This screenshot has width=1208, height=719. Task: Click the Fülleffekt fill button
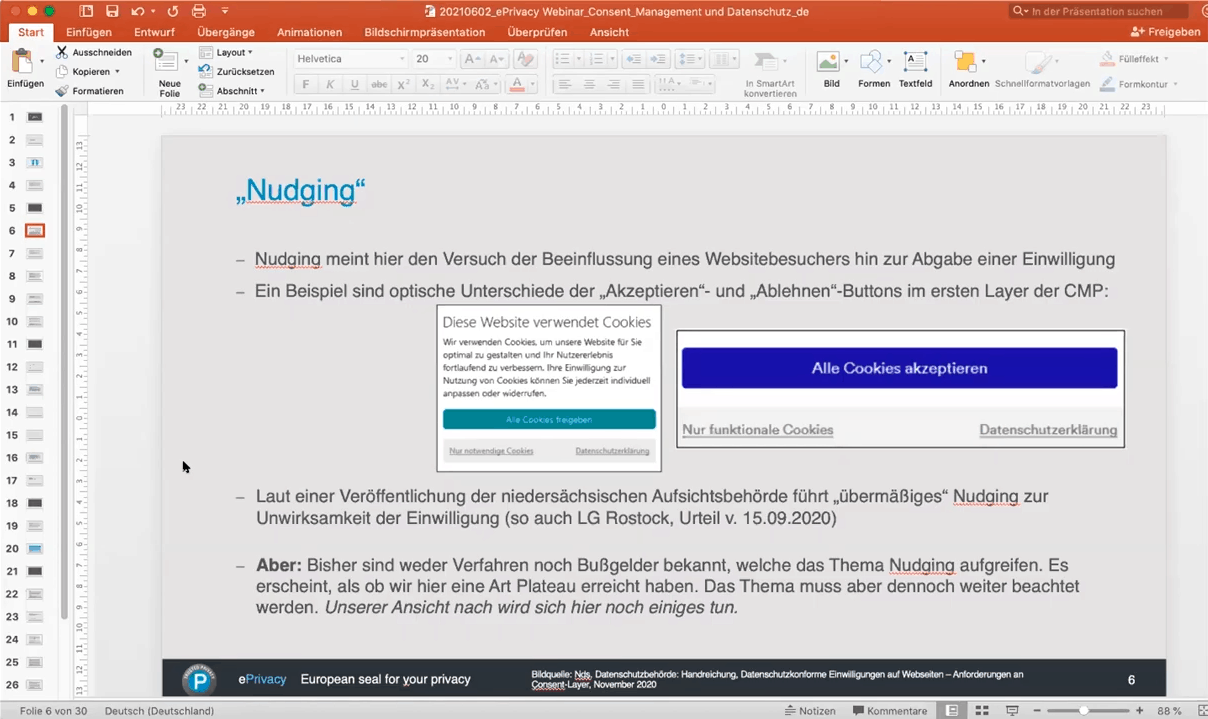1135,59
